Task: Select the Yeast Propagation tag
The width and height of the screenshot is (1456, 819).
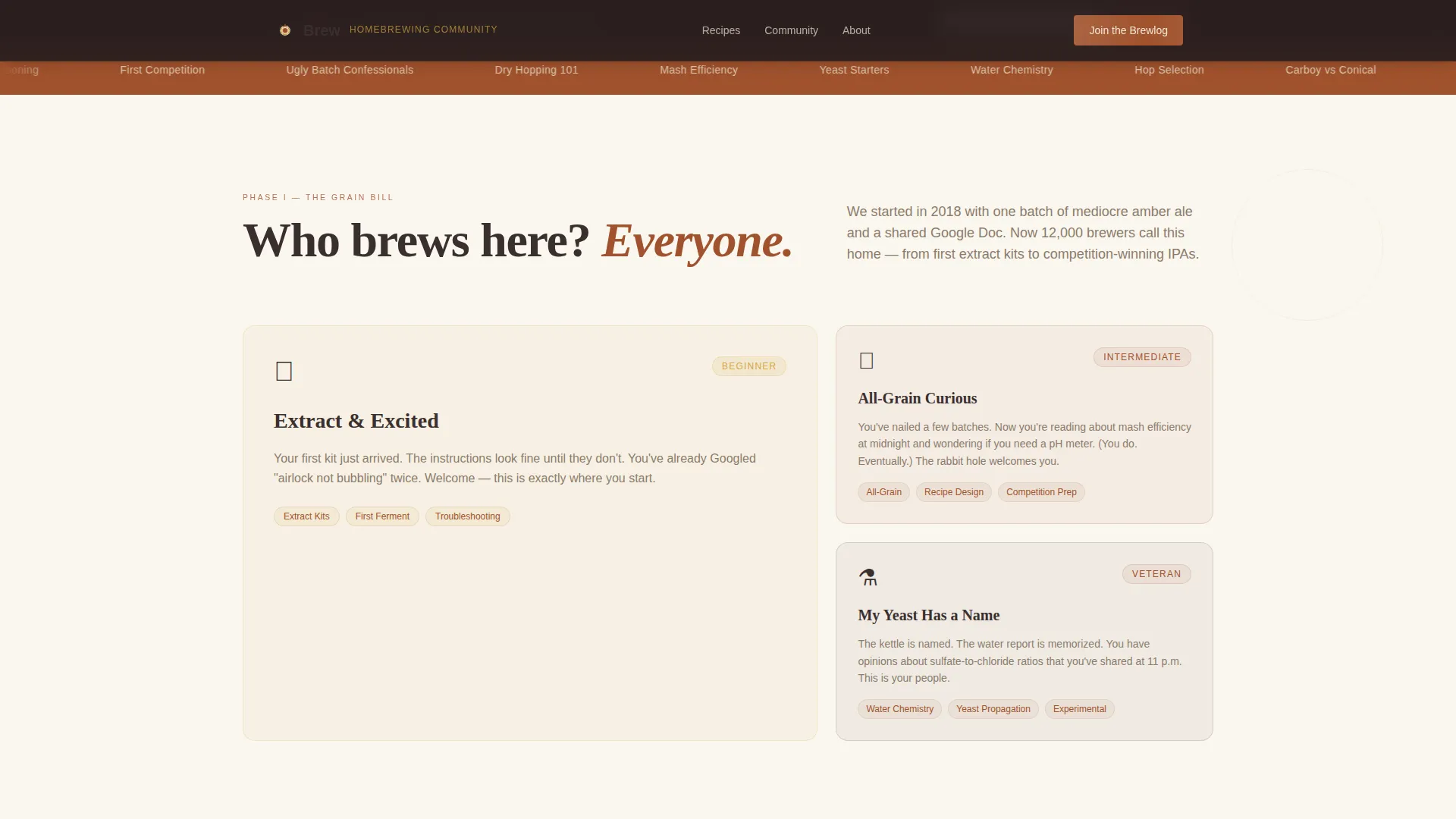Action: click(x=993, y=709)
